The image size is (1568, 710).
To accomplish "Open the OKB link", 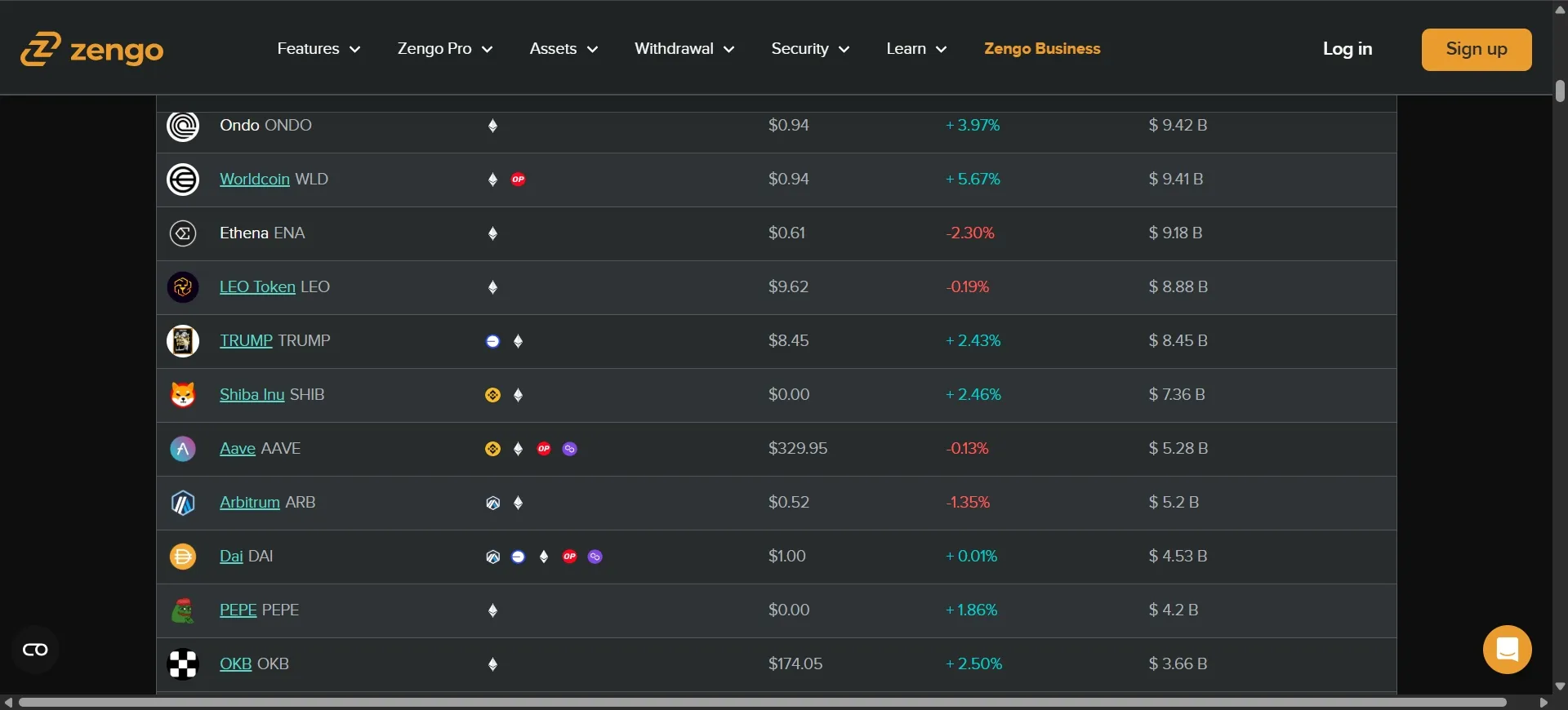I will 235,664.
